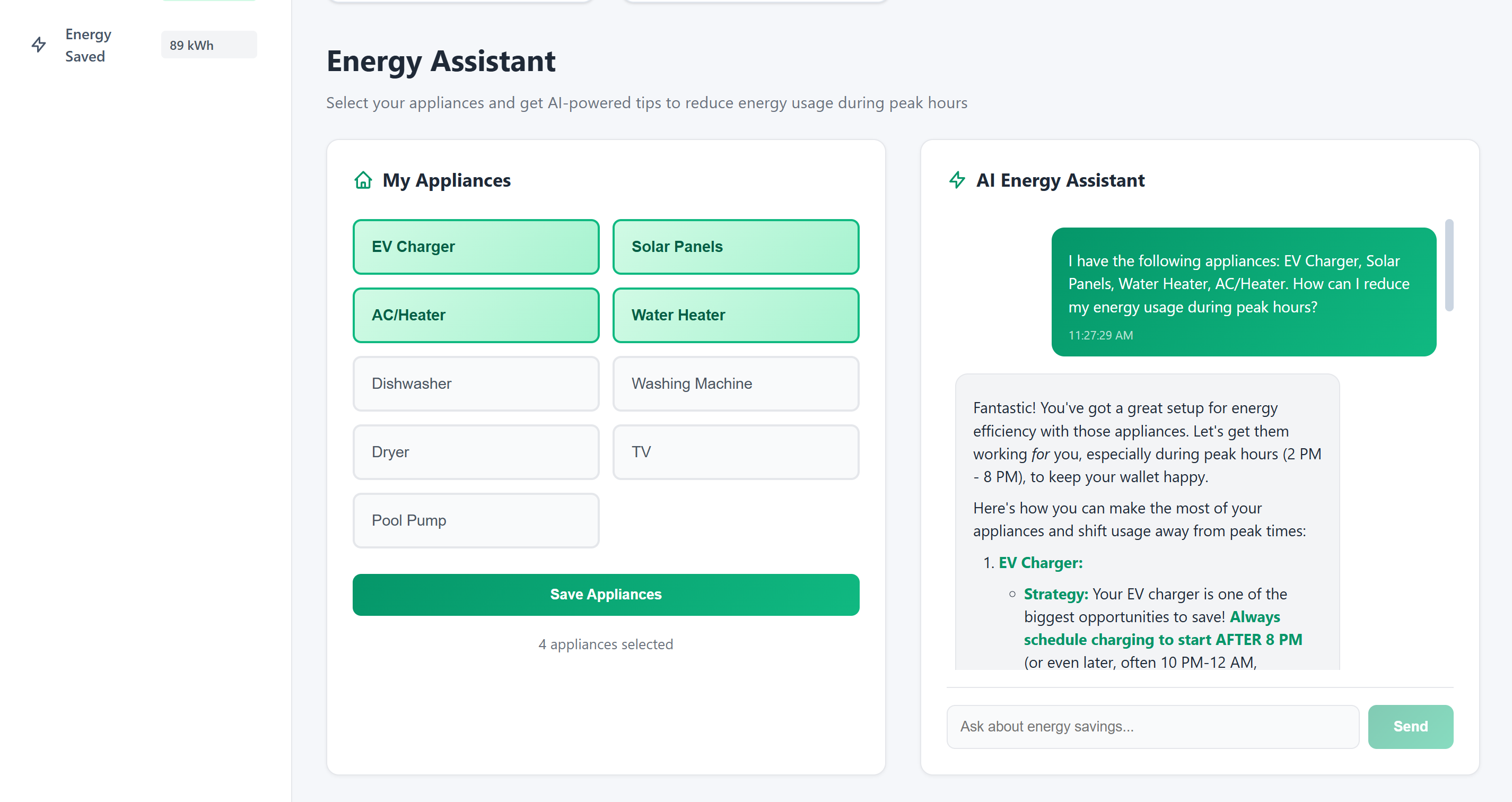1512x802 pixels.
Task: Click the lightning bolt Energy Saved icon
Action: click(39, 45)
